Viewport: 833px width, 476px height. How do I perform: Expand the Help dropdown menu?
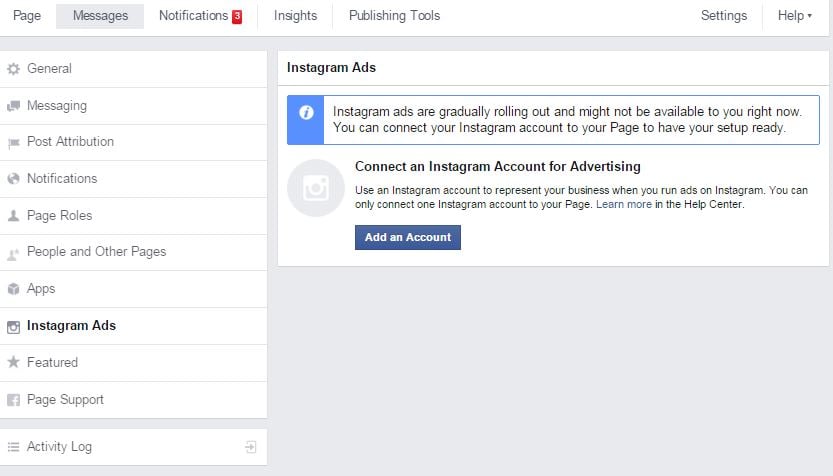795,16
